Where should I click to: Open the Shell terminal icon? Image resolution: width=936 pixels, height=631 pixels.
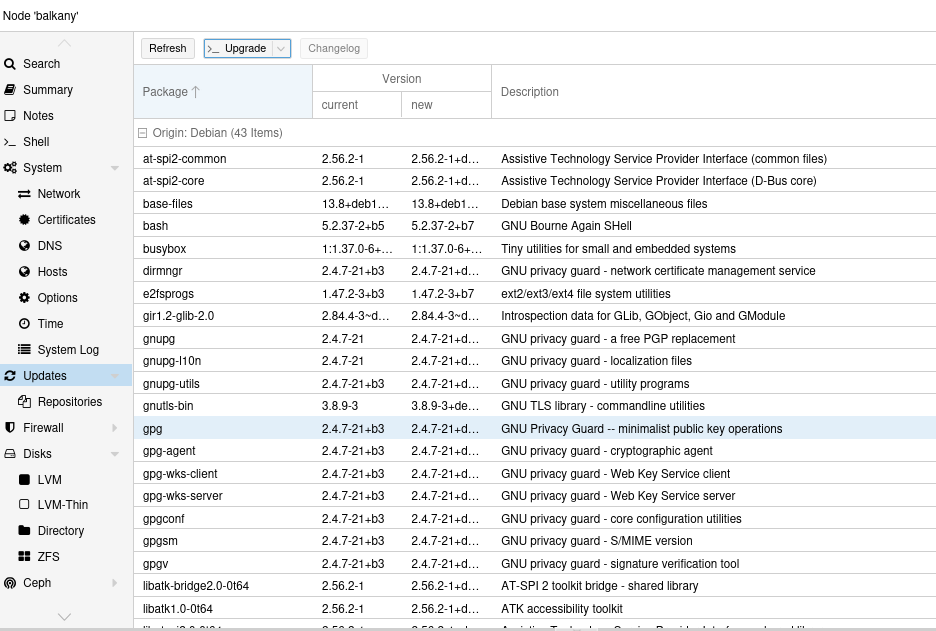point(10,142)
